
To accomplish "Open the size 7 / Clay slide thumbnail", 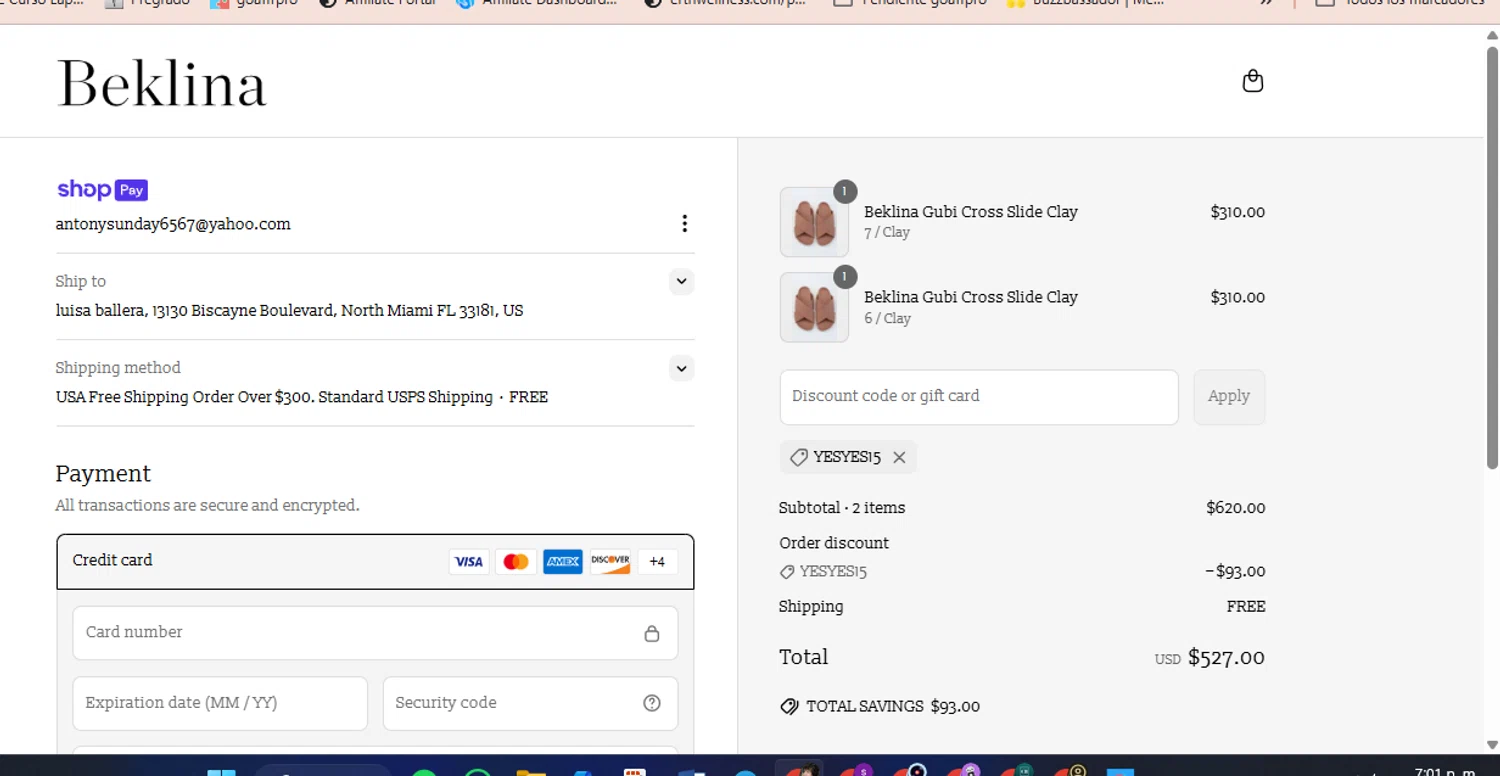I will pos(814,222).
